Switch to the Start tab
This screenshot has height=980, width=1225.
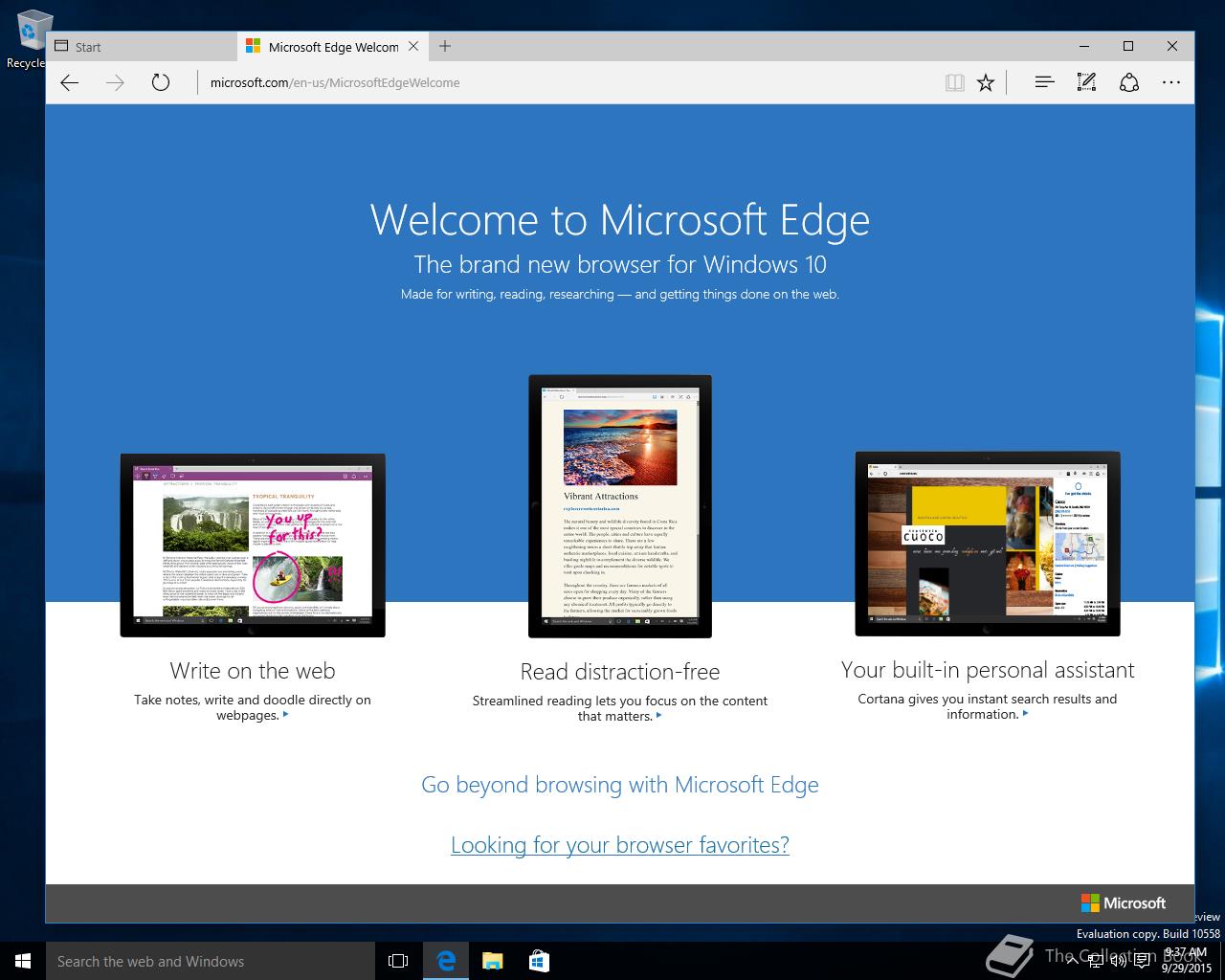pyautogui.click(x=142, y=46)
